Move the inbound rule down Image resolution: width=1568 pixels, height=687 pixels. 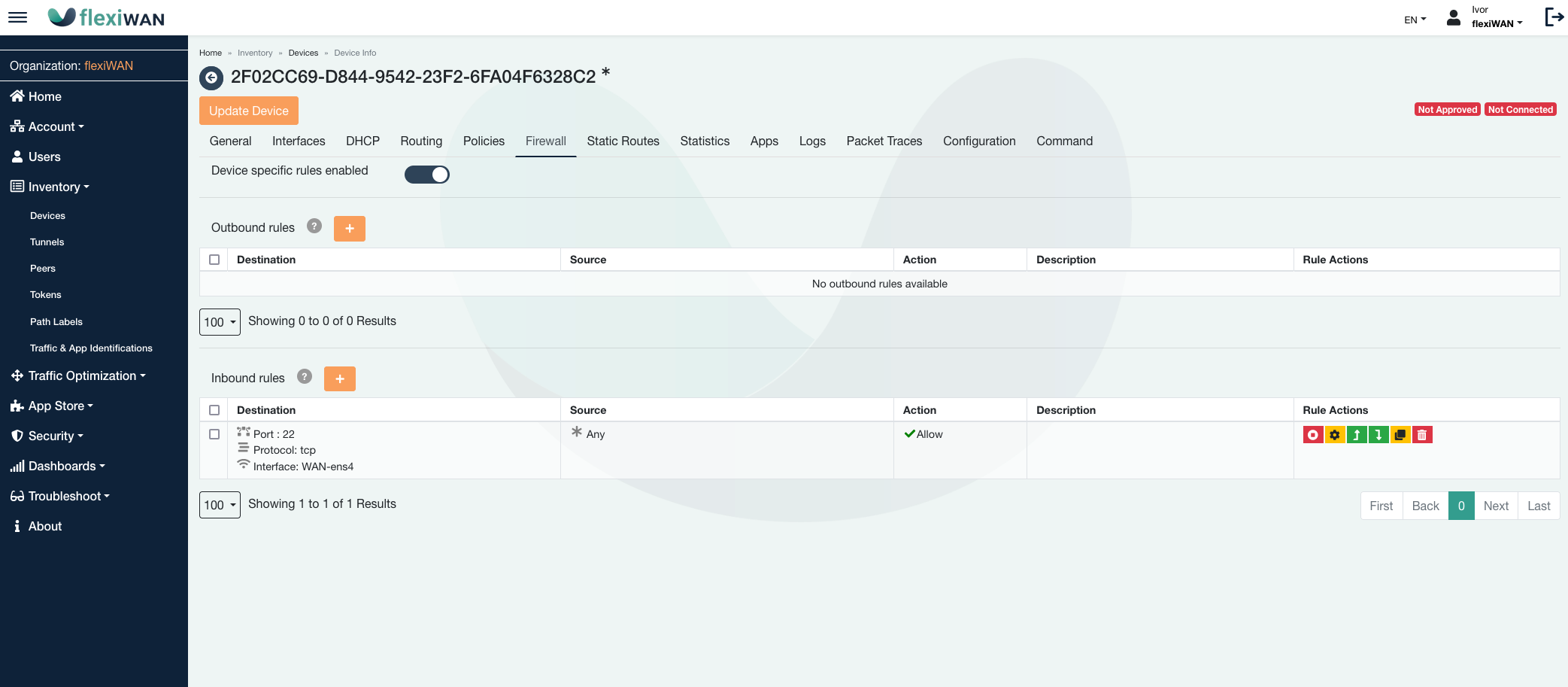(1378, 435)
